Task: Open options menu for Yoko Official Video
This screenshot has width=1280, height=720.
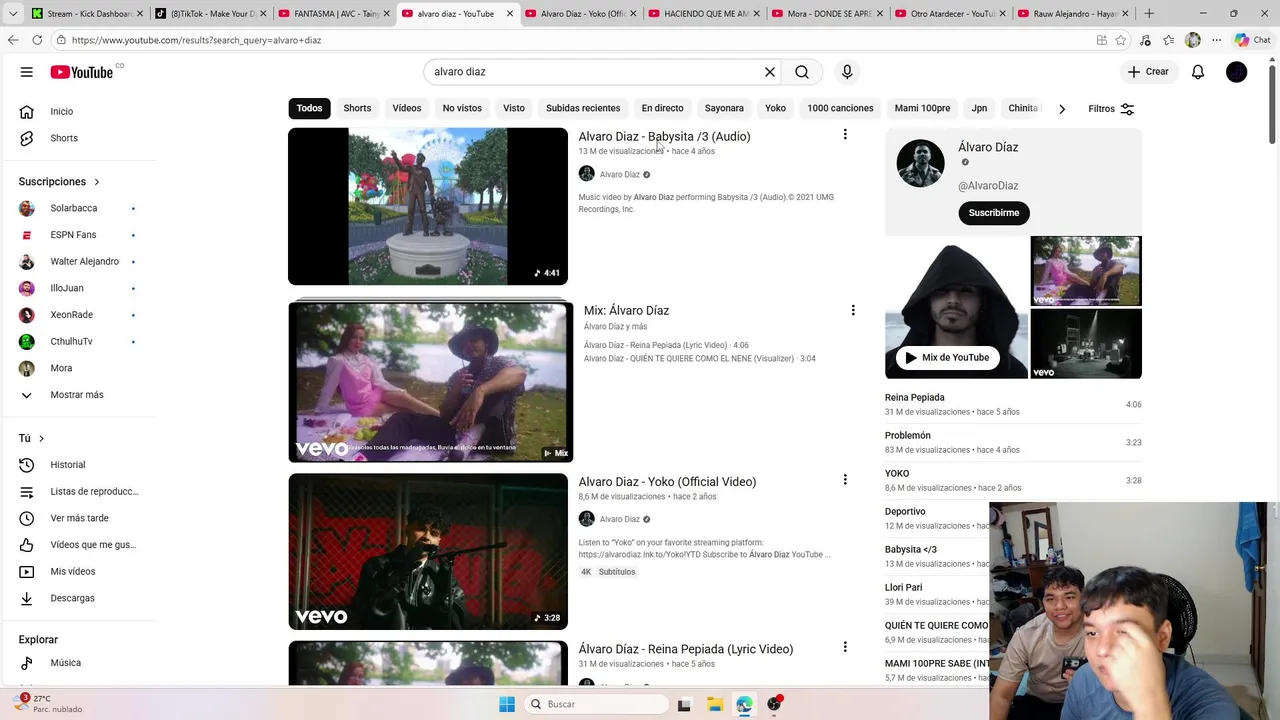Action: pos(845,480)
